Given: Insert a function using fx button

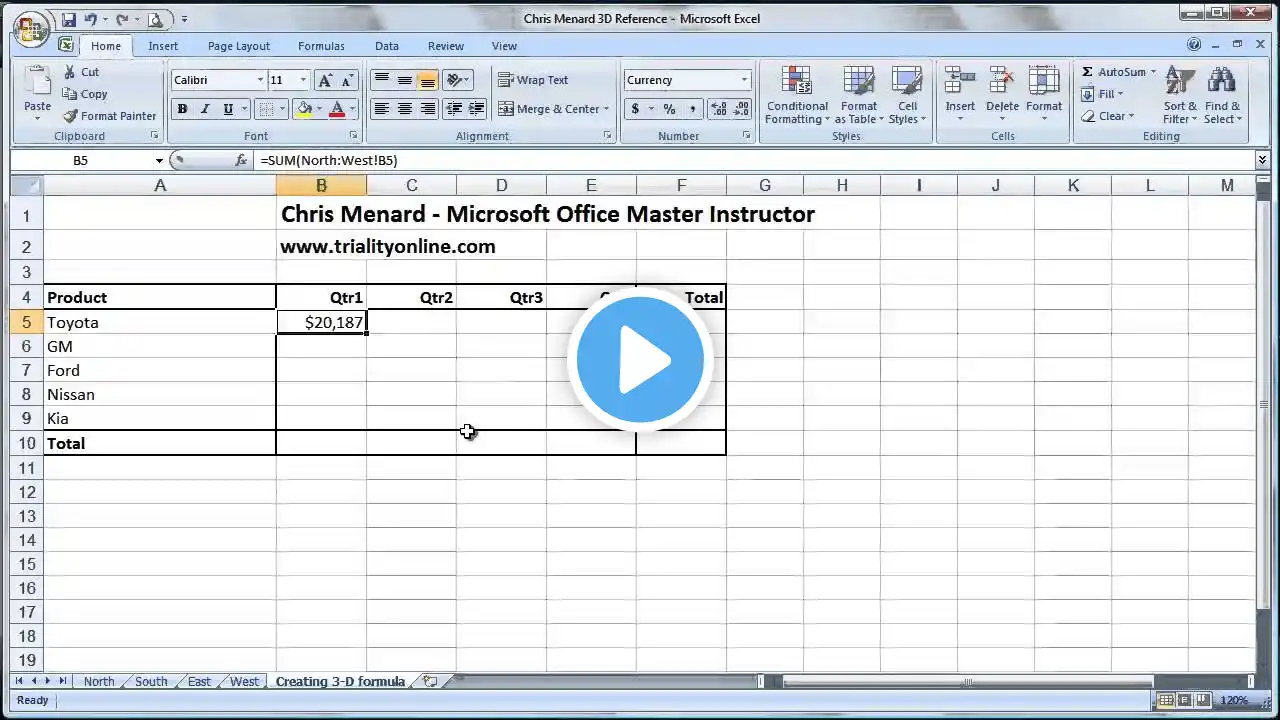Looking at the screenshot, I should [241, 160].
